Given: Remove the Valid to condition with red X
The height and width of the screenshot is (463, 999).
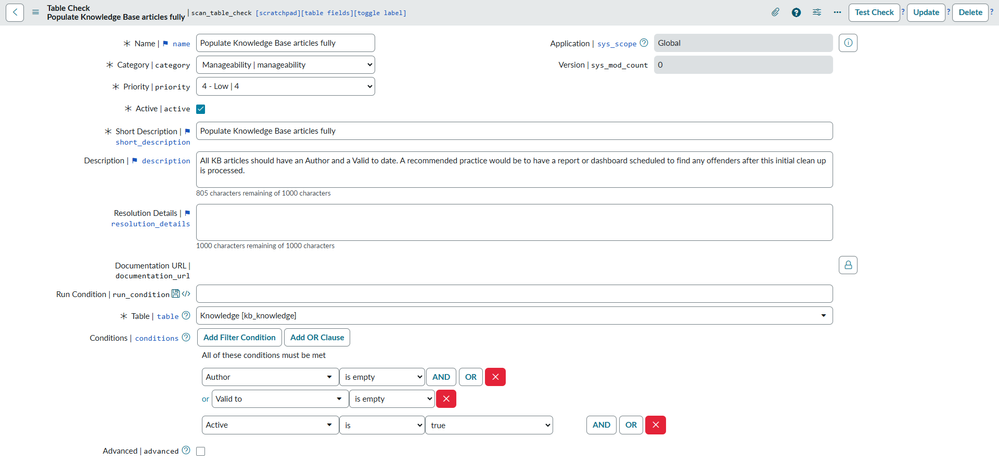Looking at the screenshot, I should 445,399.
